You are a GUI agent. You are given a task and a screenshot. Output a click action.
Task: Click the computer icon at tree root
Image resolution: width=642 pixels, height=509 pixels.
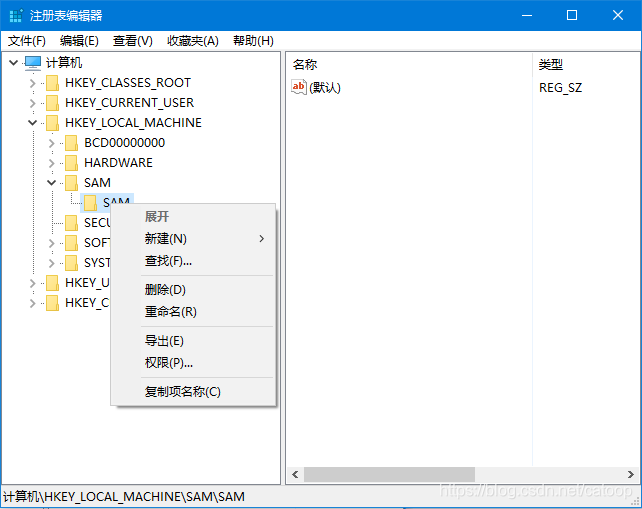pos(33,63)
